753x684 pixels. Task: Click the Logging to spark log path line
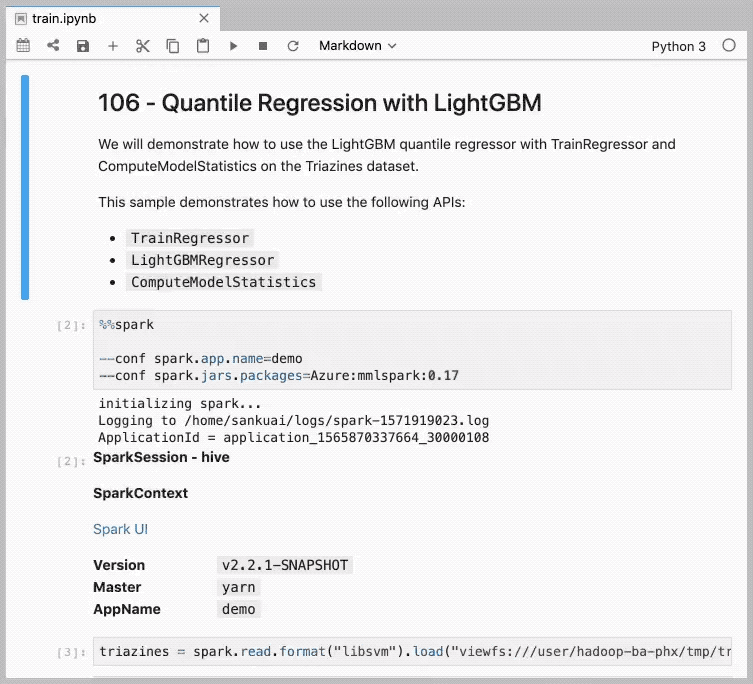[294, 421]
